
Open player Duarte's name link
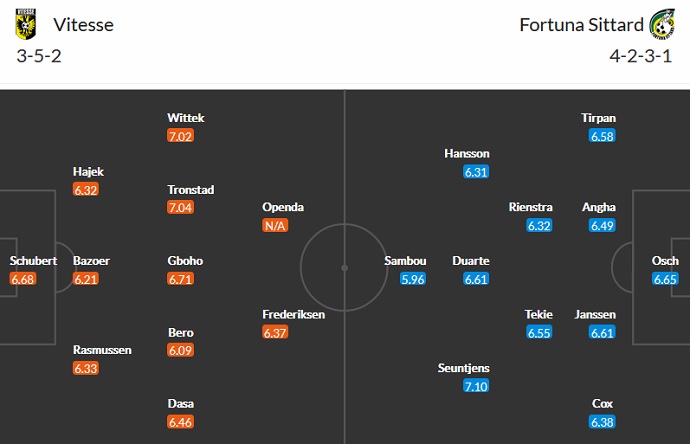tap(470, 261)
